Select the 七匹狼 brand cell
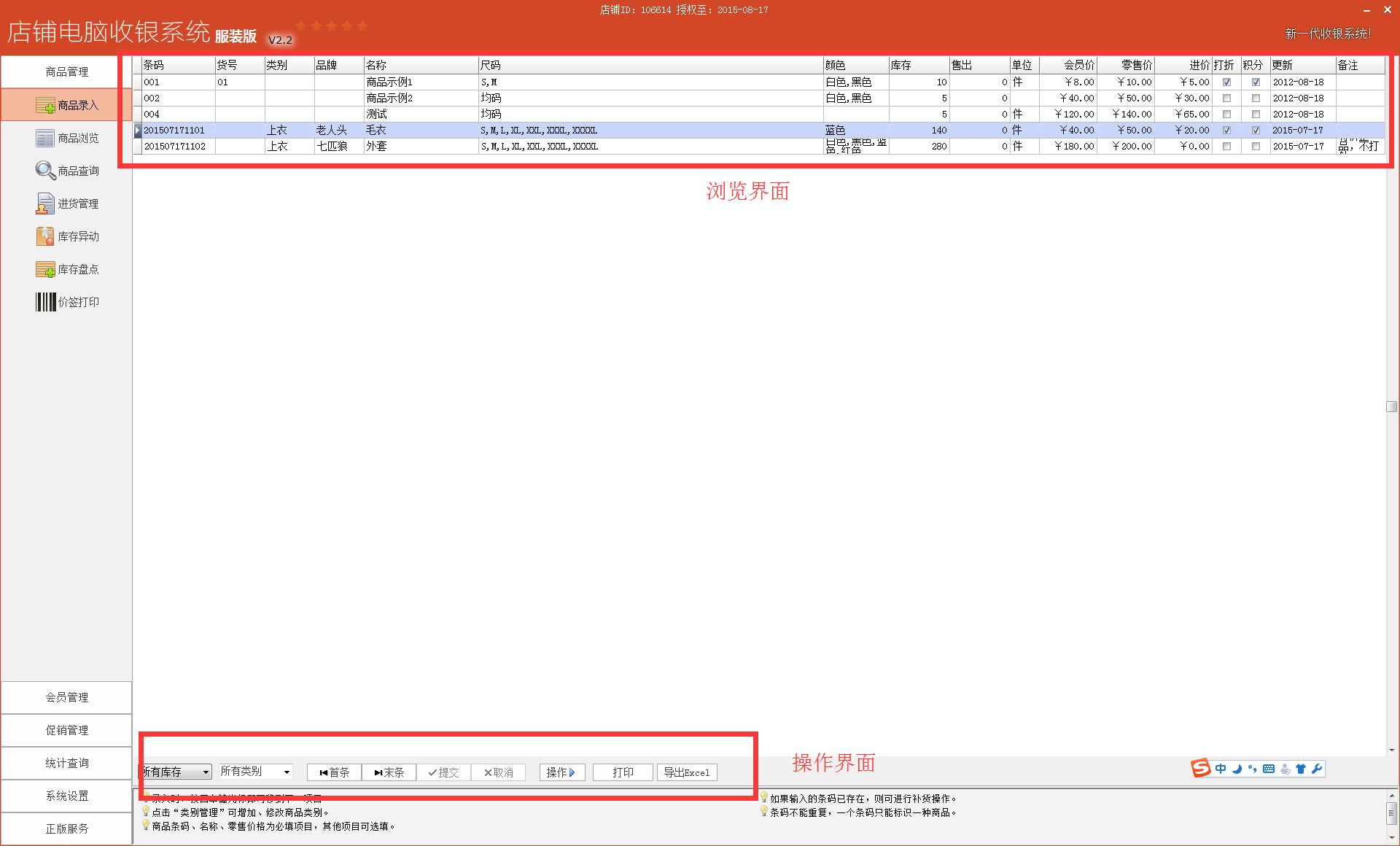This screenshot has width=1400, height=846. pyautogui.click(x=339, y=147)
